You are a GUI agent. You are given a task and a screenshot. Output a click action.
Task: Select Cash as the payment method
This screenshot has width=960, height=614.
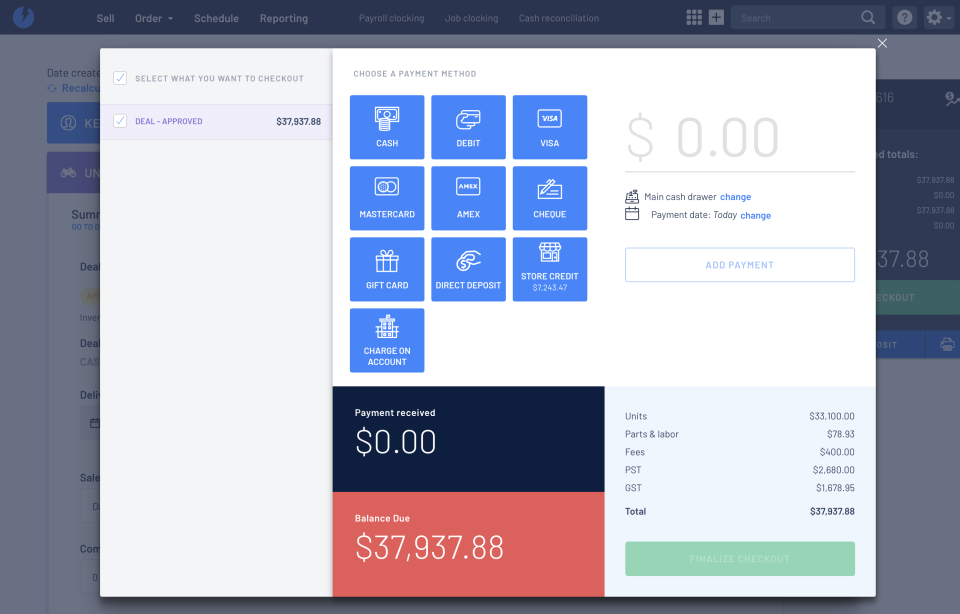[x=387, y=127]
